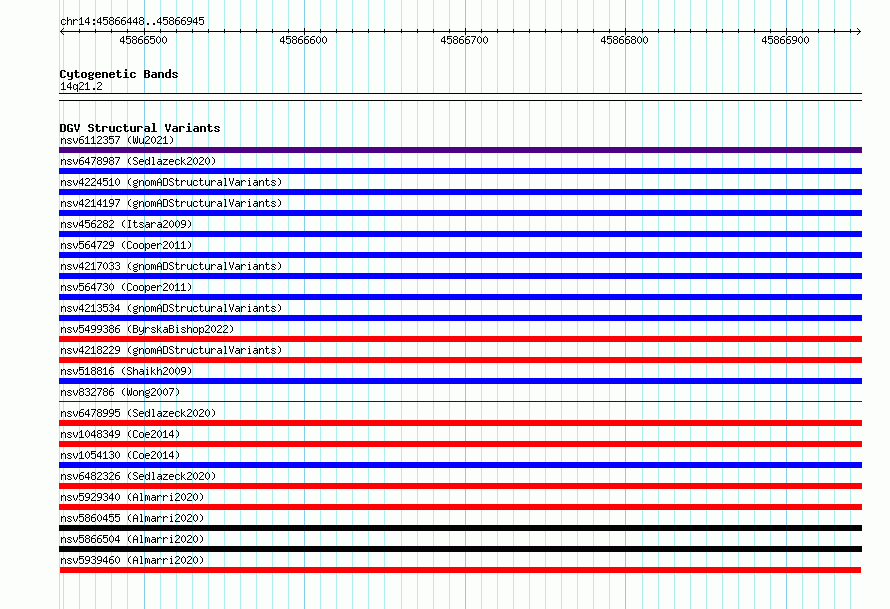Click nsv5499386 (ByrskaBishop2022) label
The image size is (890, 609).
pos(147,329)
